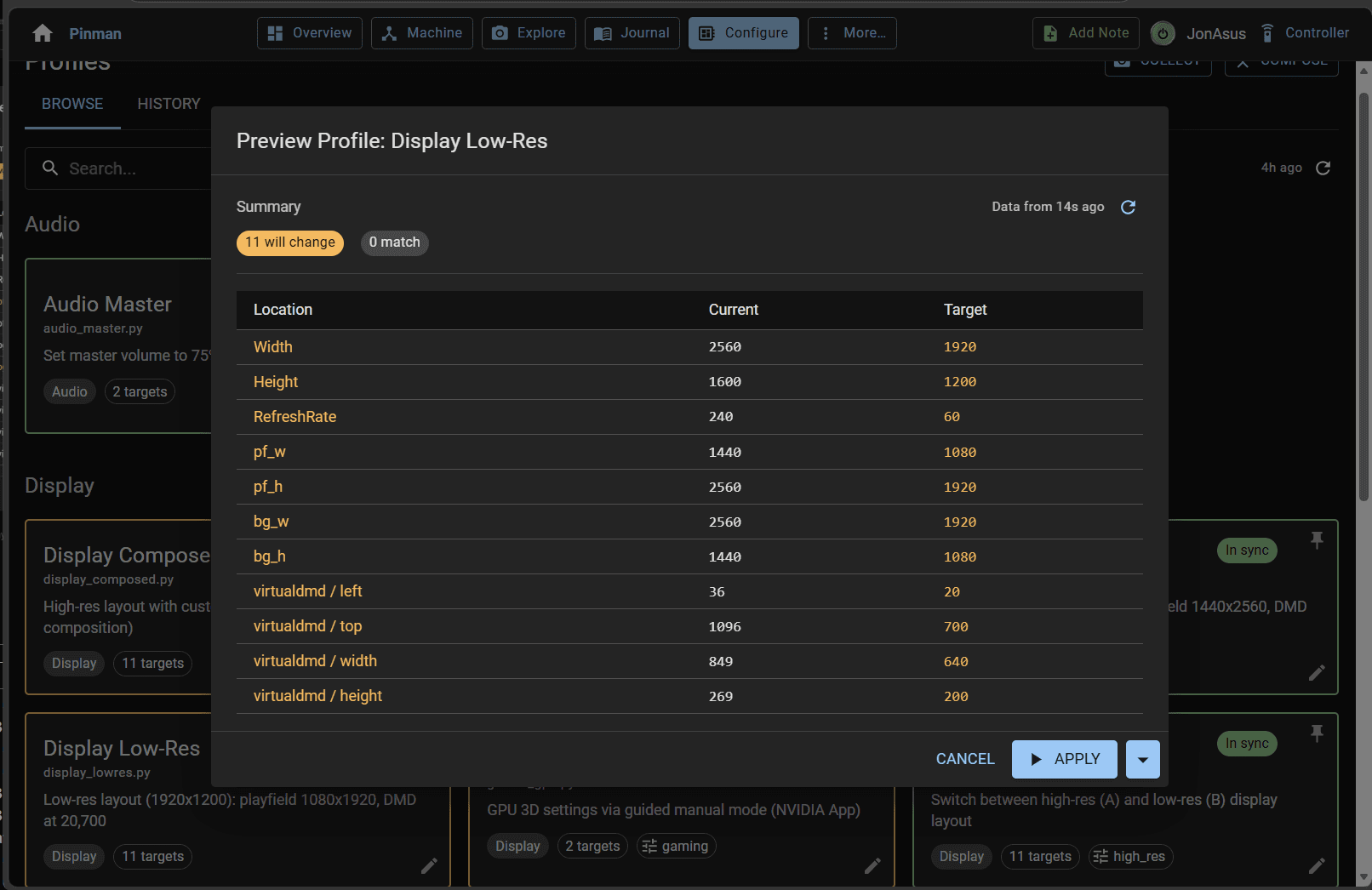Open the Audio Master profile card title
The image size is (1372, 890).
(107, 305)
